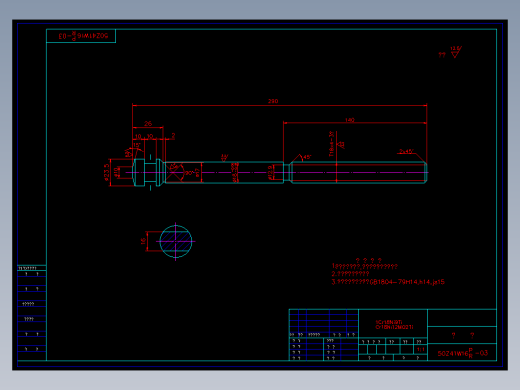
Task: Click the ø23.5 diameter dimension
Action: (106, 172)
